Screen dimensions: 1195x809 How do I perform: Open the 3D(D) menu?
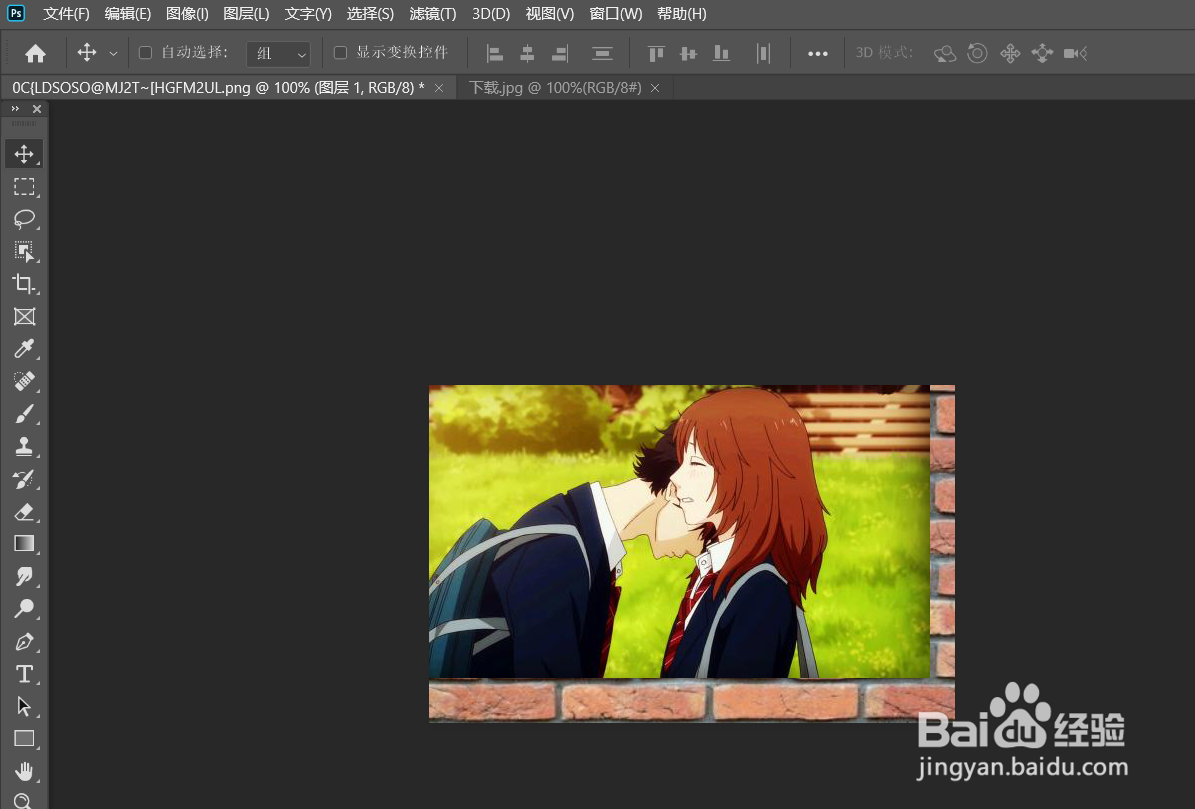[491, 14]
